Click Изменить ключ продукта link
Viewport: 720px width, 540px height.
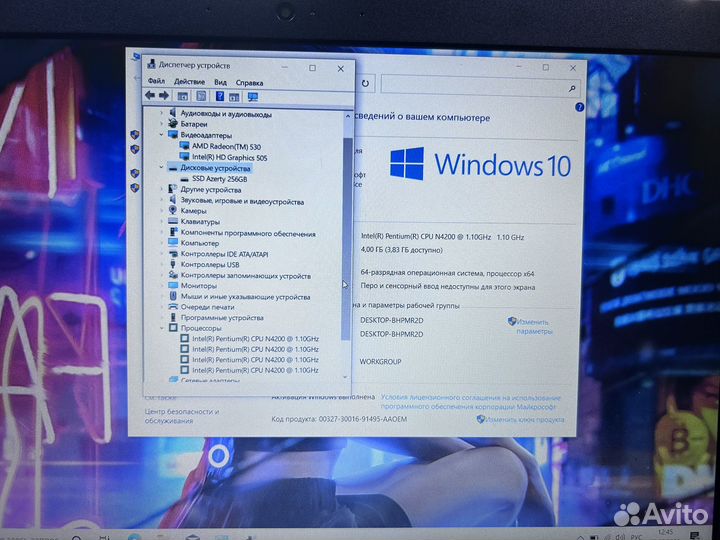tap(524, 420)
